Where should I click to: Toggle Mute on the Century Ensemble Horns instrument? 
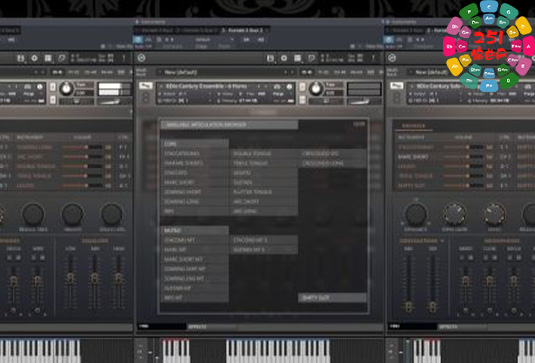pos(302,100)
